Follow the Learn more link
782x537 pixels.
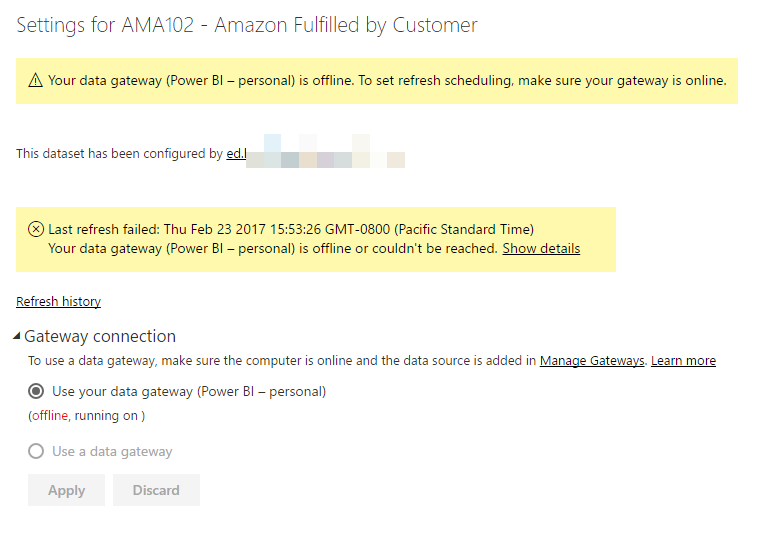point(683,360)
